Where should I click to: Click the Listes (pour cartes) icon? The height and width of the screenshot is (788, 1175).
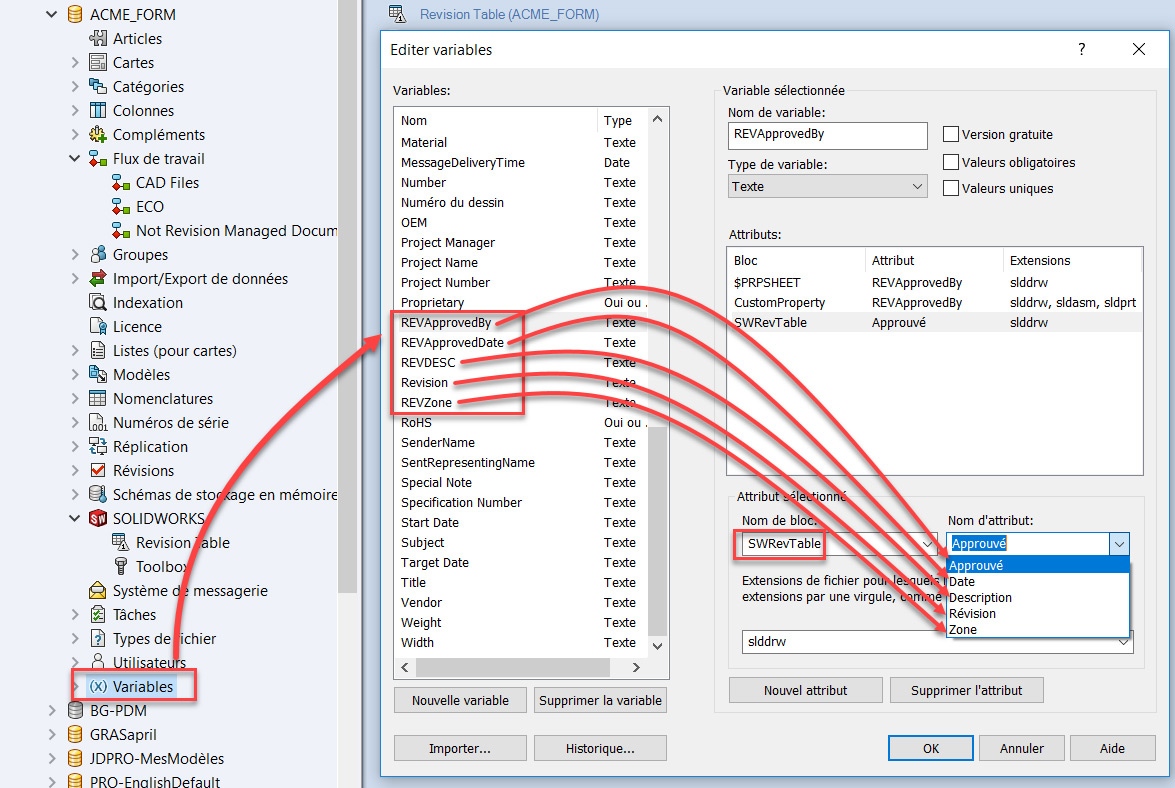98,350
